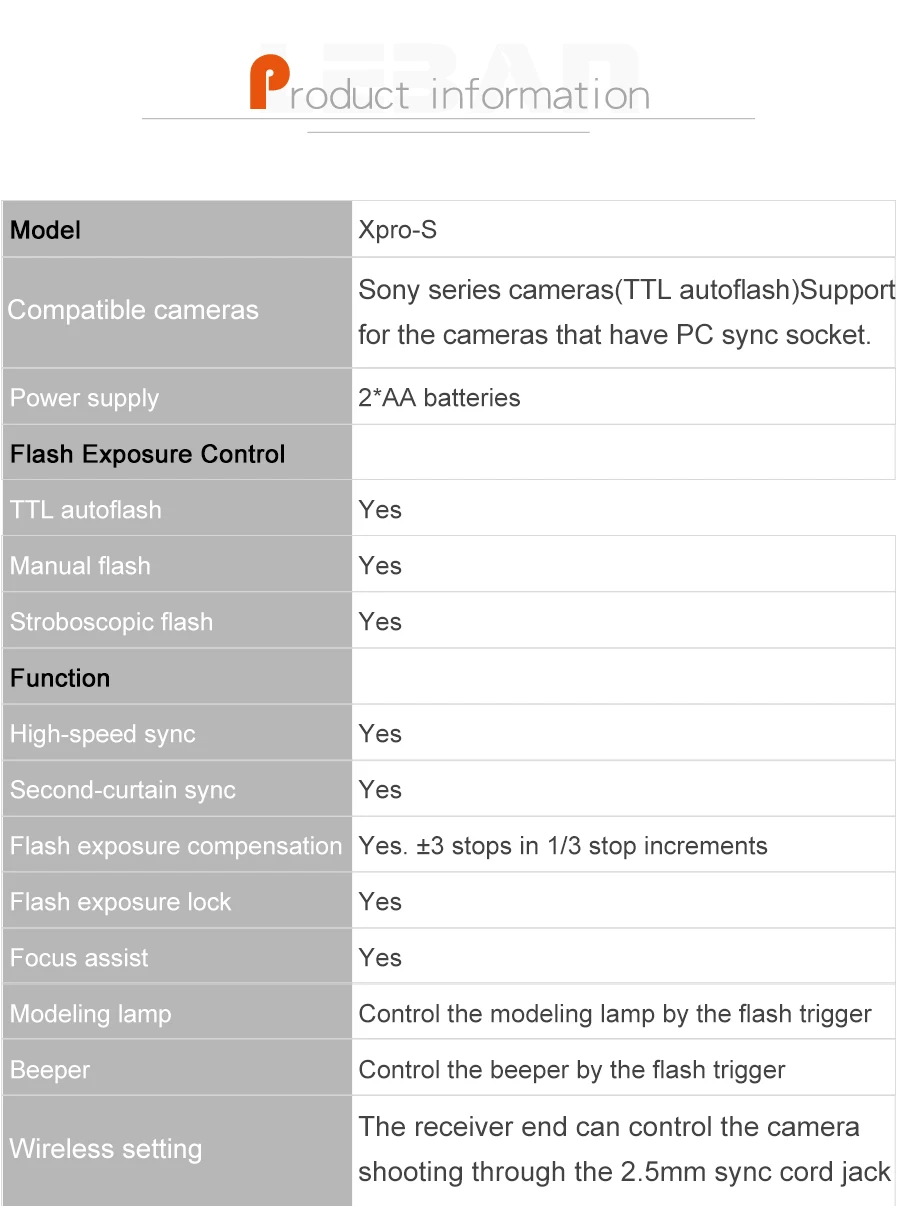The height and width of the screenshot is (1206, 900).
Task: Click the orange P logo icon
Action: click(x=269, y=84)
